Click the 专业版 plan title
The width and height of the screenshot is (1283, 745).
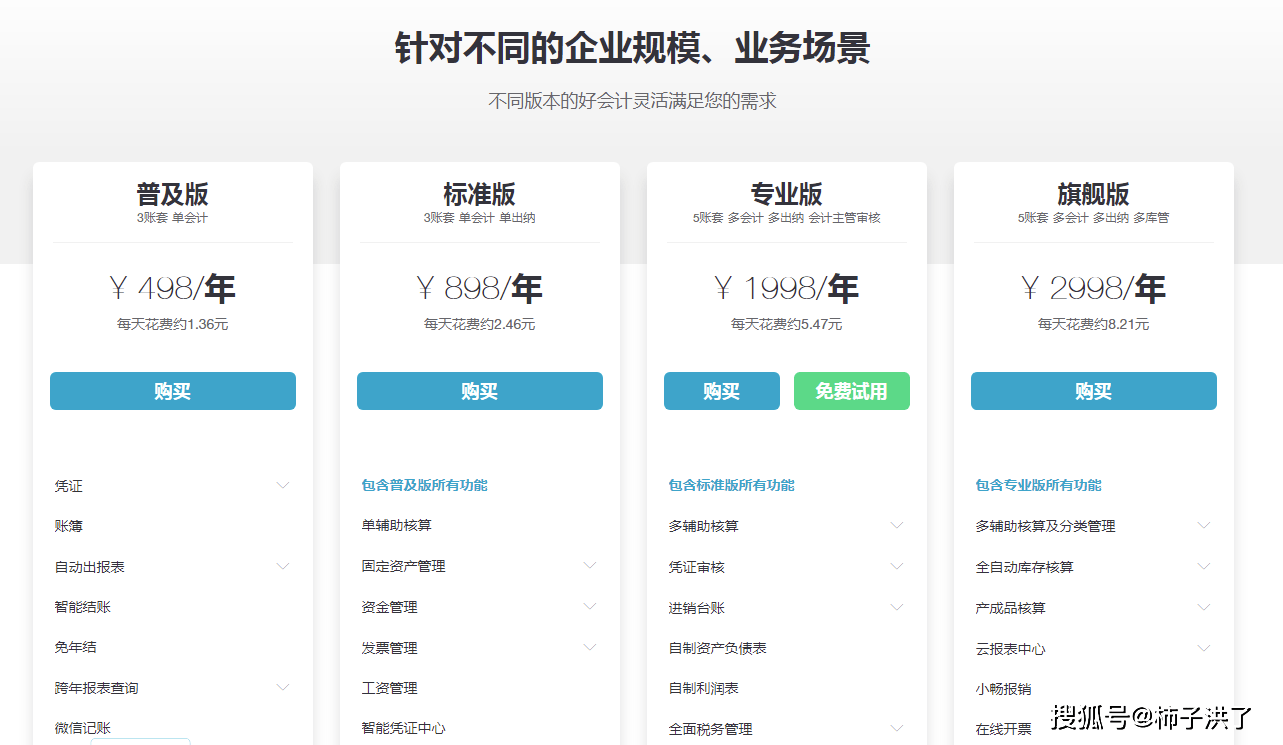coord(787,193)
